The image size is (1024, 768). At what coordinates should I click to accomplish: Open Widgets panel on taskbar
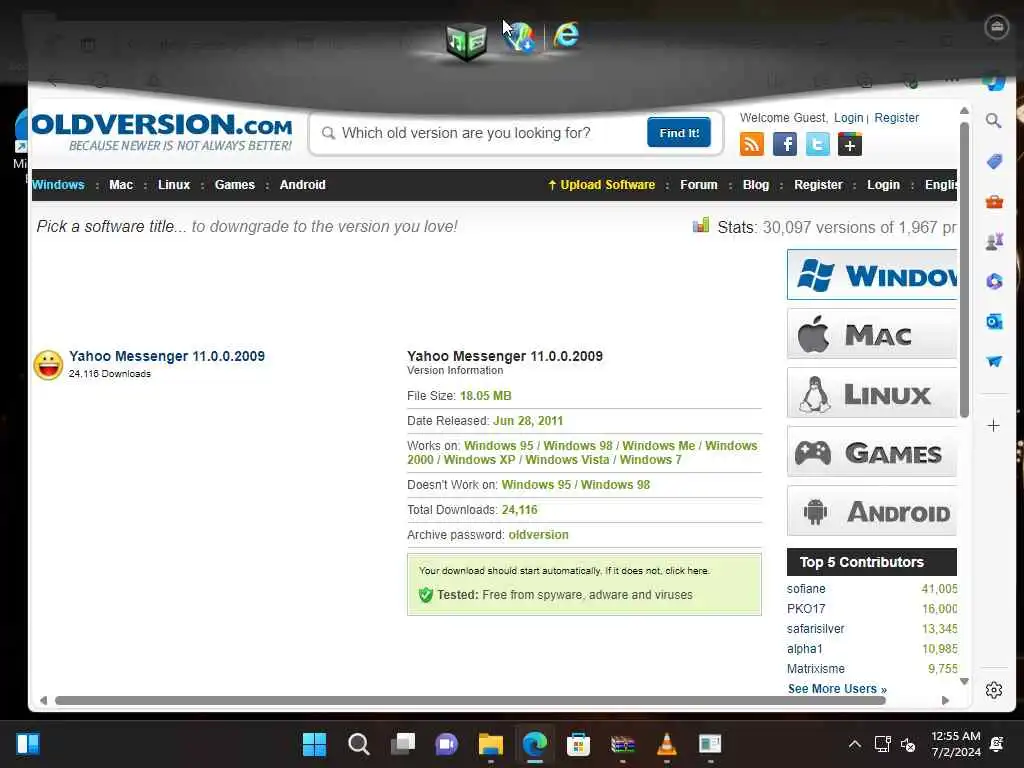pos(28,744)
